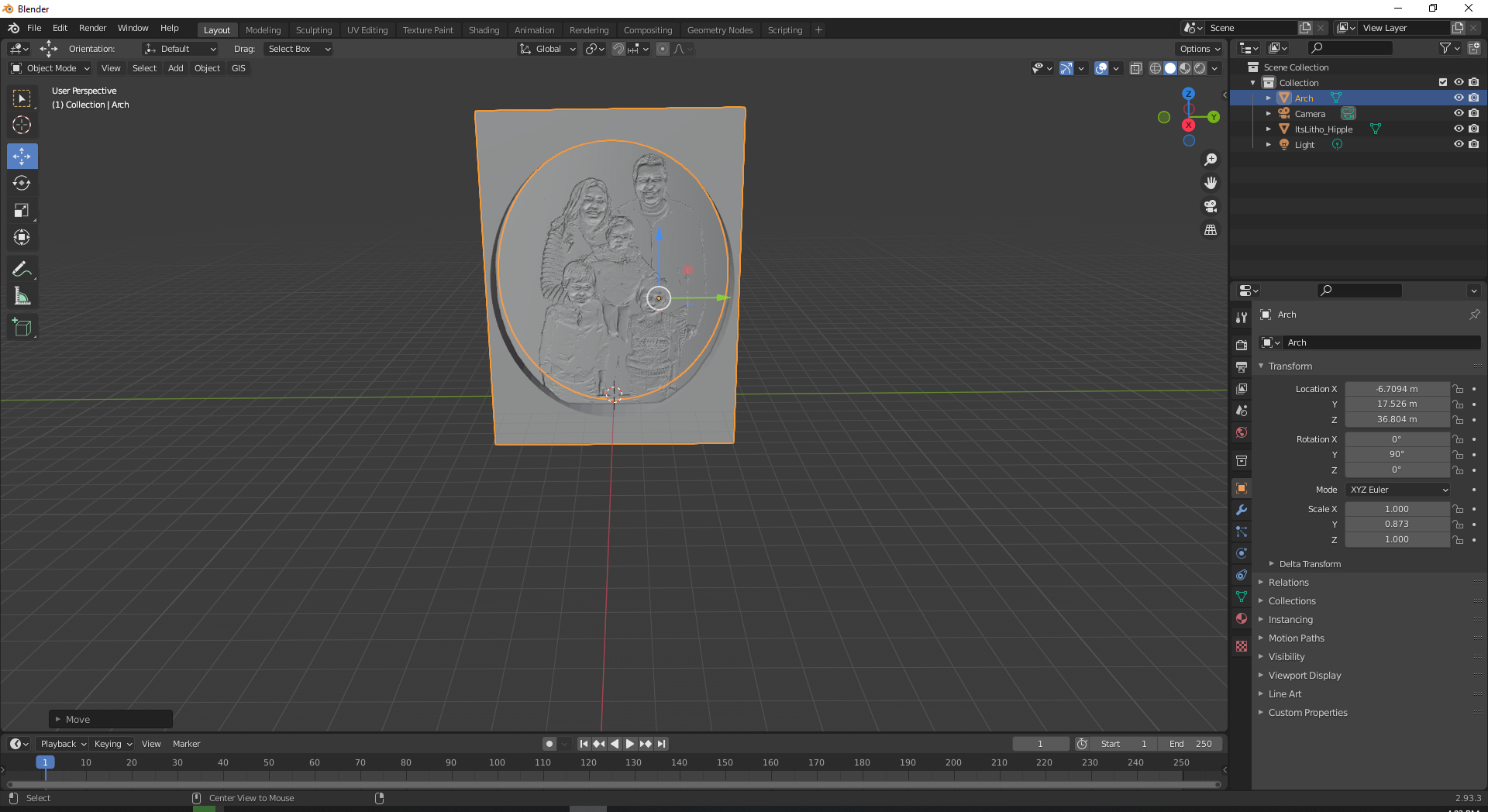1488x812 pixels.
Task: Open the Render properties tab
Action: [x=1242, y=345]
